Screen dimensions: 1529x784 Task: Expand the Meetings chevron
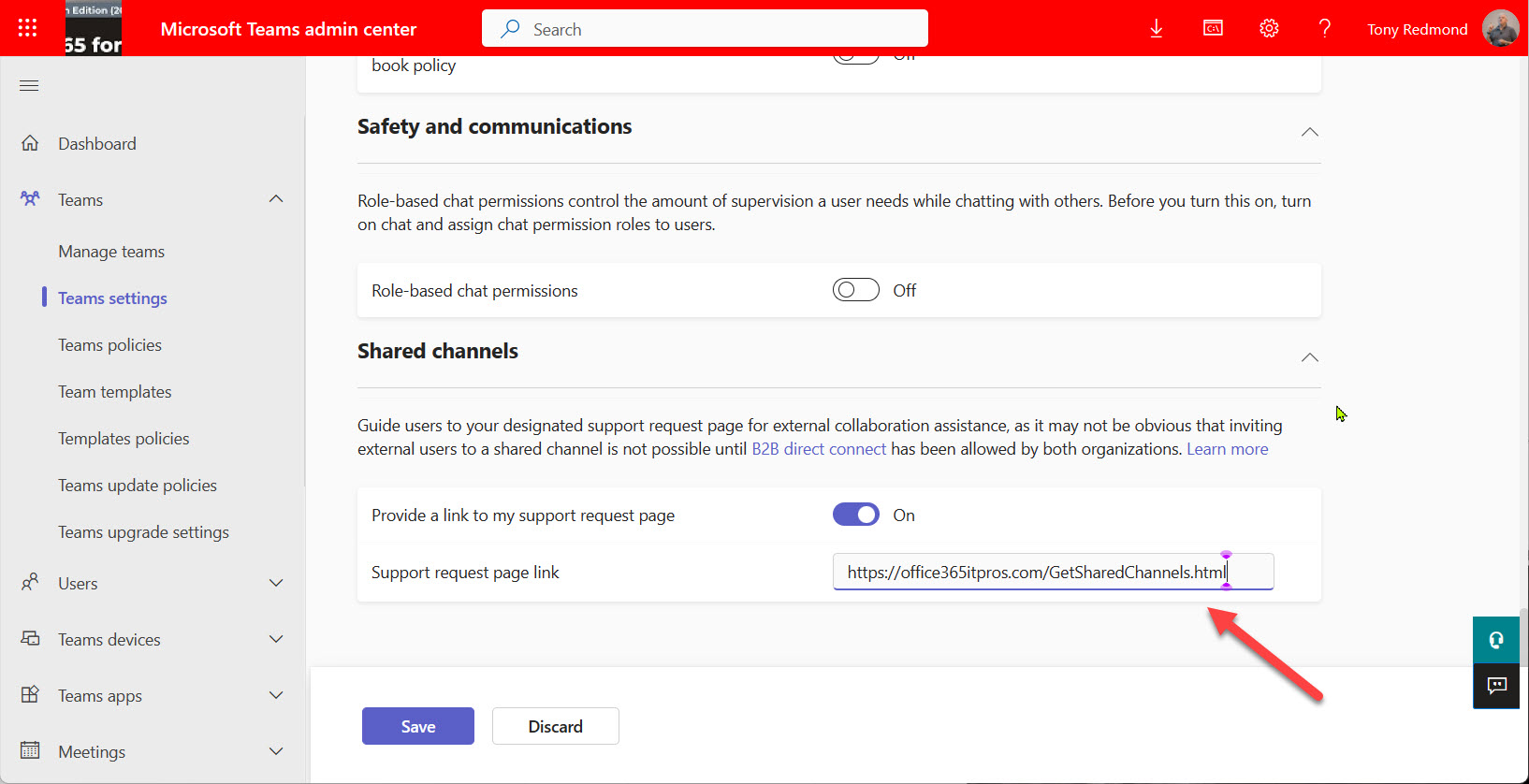click(276, 751)
